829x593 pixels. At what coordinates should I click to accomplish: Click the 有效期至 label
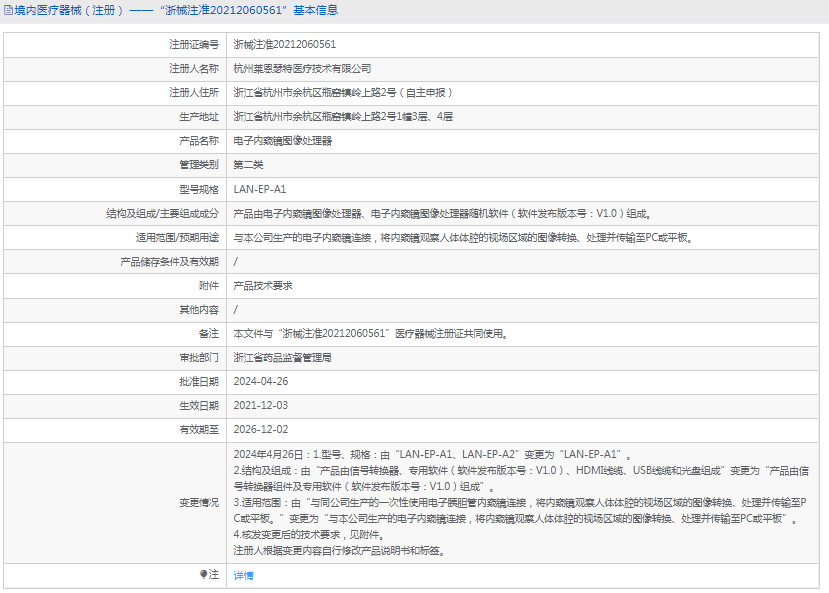point(199,430)
